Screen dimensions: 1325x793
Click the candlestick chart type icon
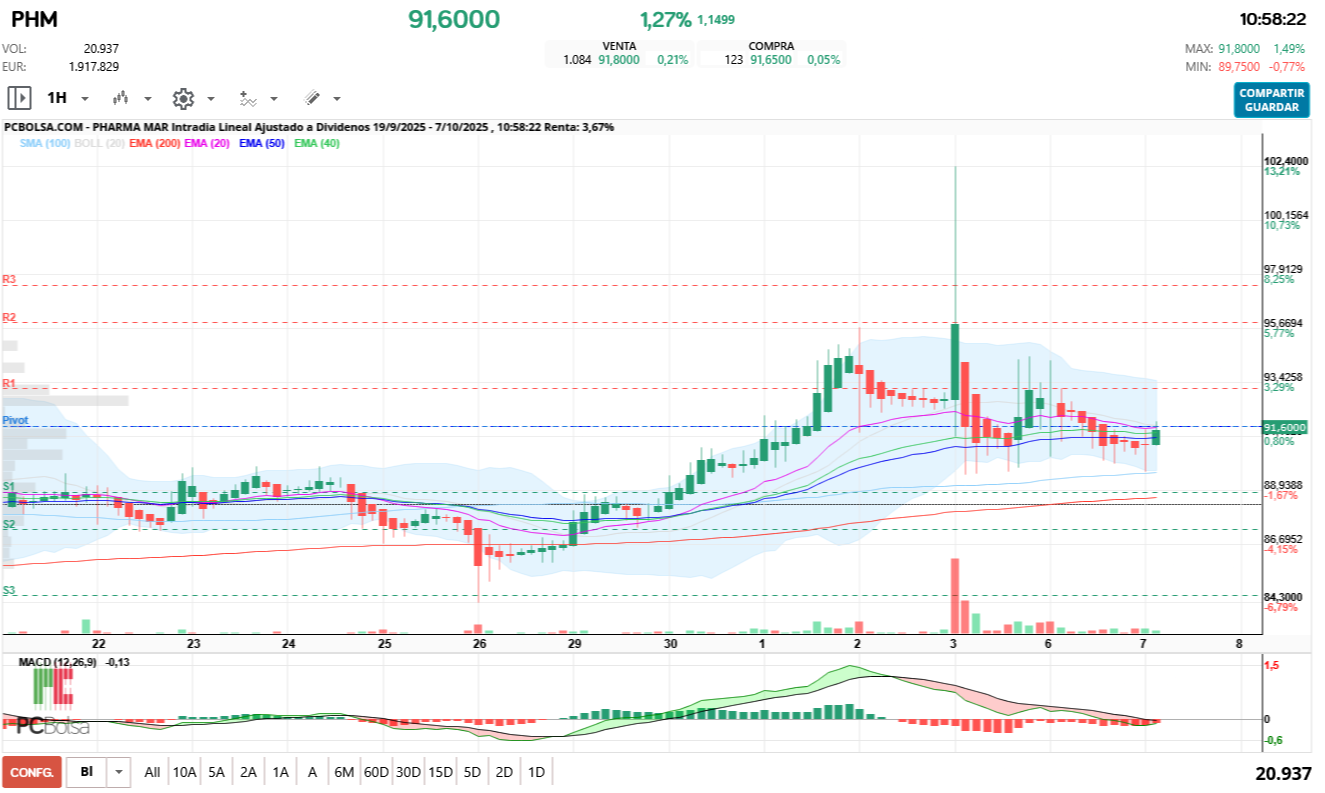click(x=122, y=98)
